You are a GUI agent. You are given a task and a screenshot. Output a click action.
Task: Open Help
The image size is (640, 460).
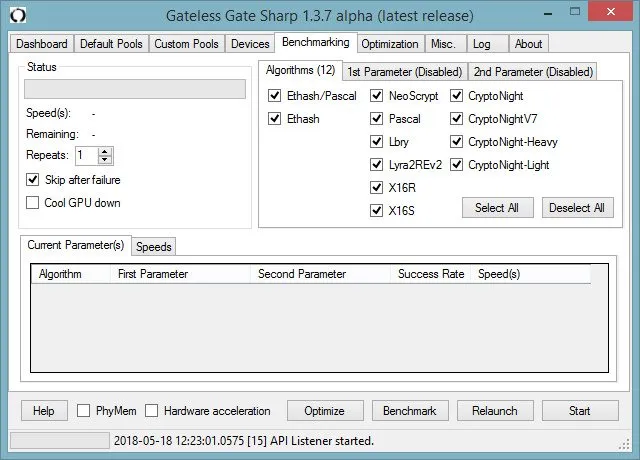point(44,411)
